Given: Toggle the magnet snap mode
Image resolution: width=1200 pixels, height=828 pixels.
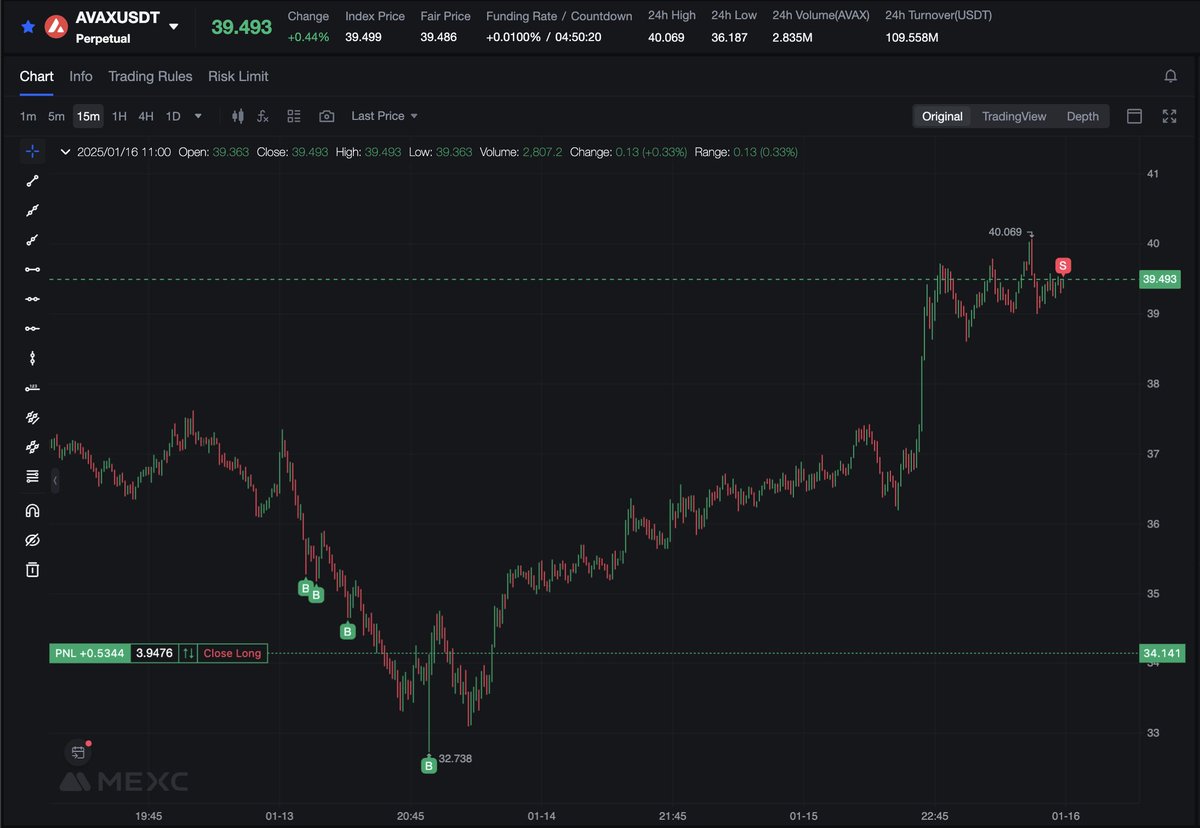Looking at the screenshot, I should 32,511.
